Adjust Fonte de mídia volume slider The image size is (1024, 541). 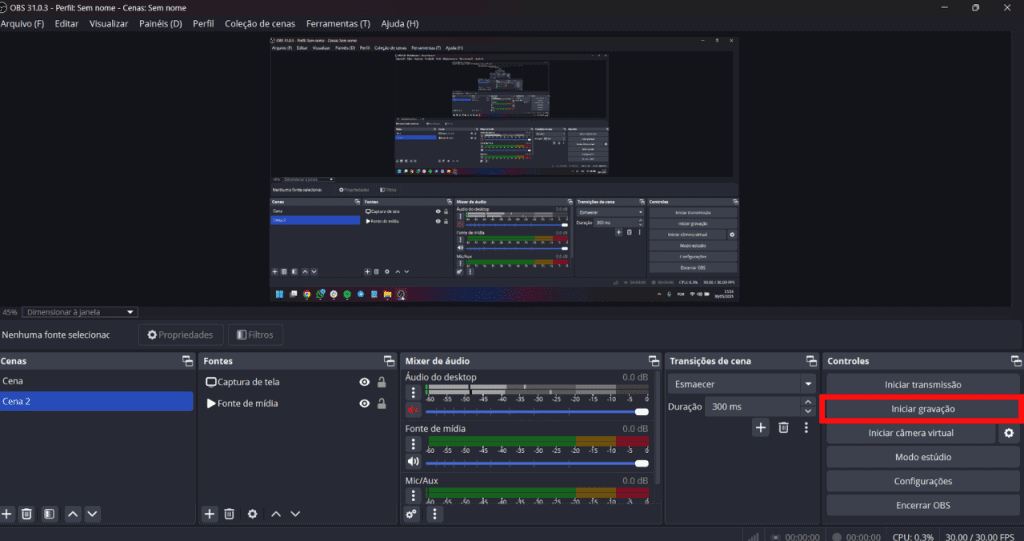(536, 463)
